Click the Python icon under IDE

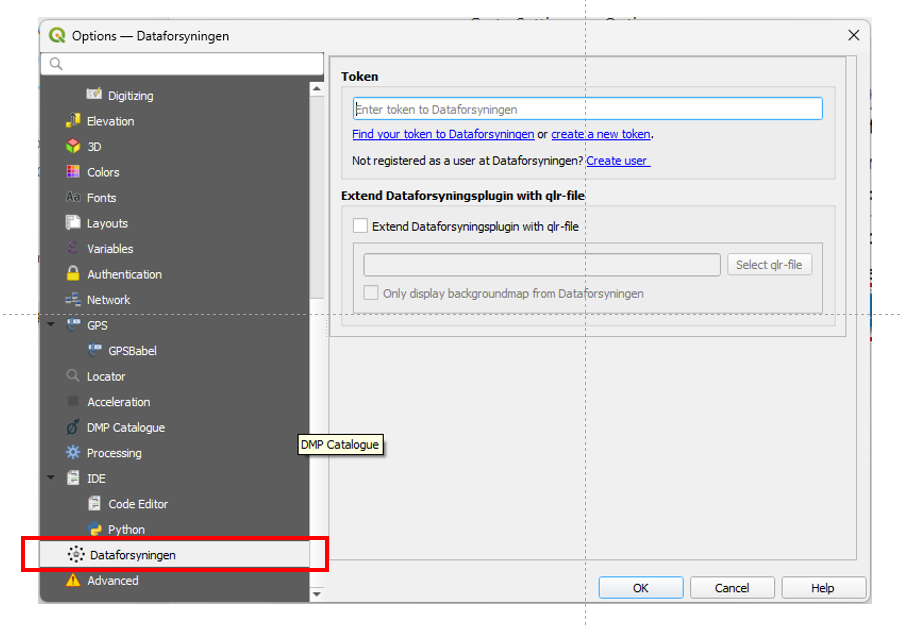95,530
